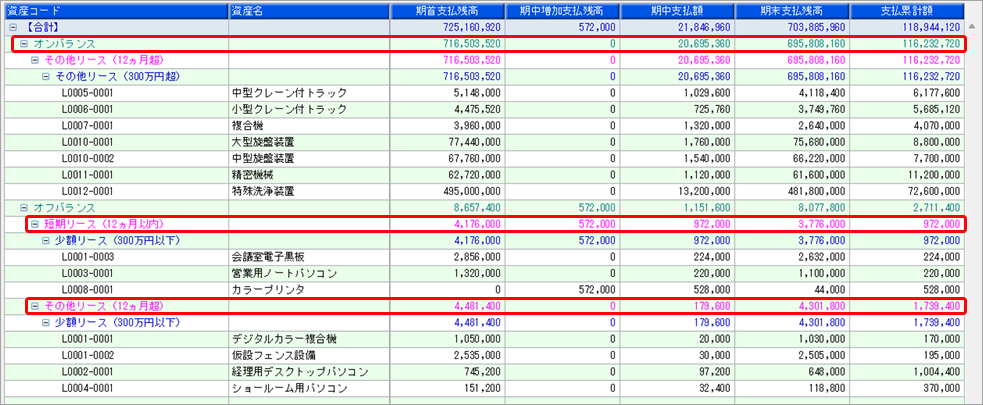Image resolution: width=983 pixels, height=405 pixels.
Task: Click the 期末支払残高 column header
Action: coord(792,11)
